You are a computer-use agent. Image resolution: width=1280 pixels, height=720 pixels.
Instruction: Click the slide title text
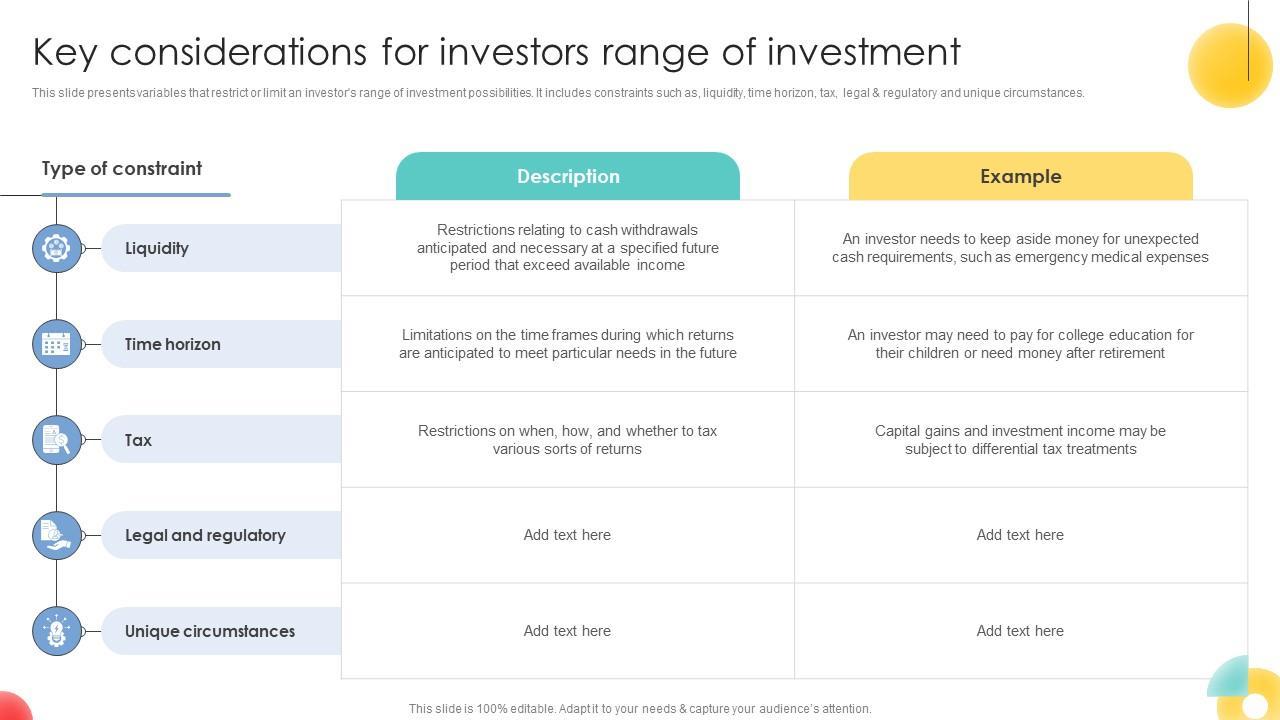point(496,52)
